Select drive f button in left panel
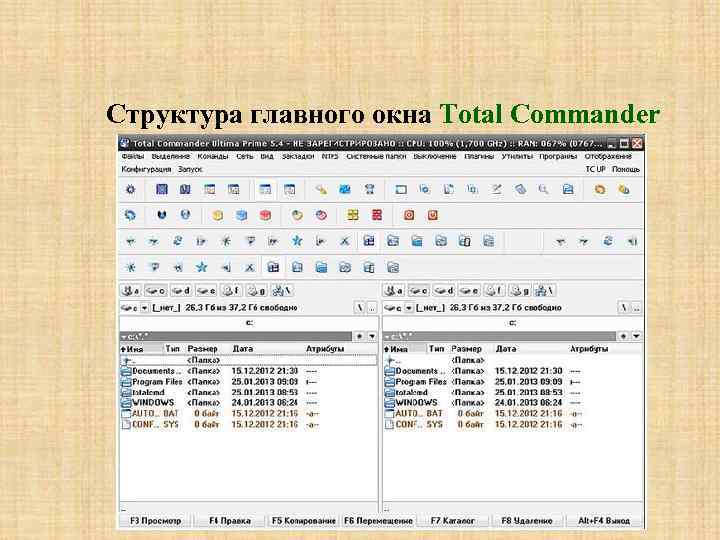The height and width of the screenshot is (540, 720). (x=231, y=291)
